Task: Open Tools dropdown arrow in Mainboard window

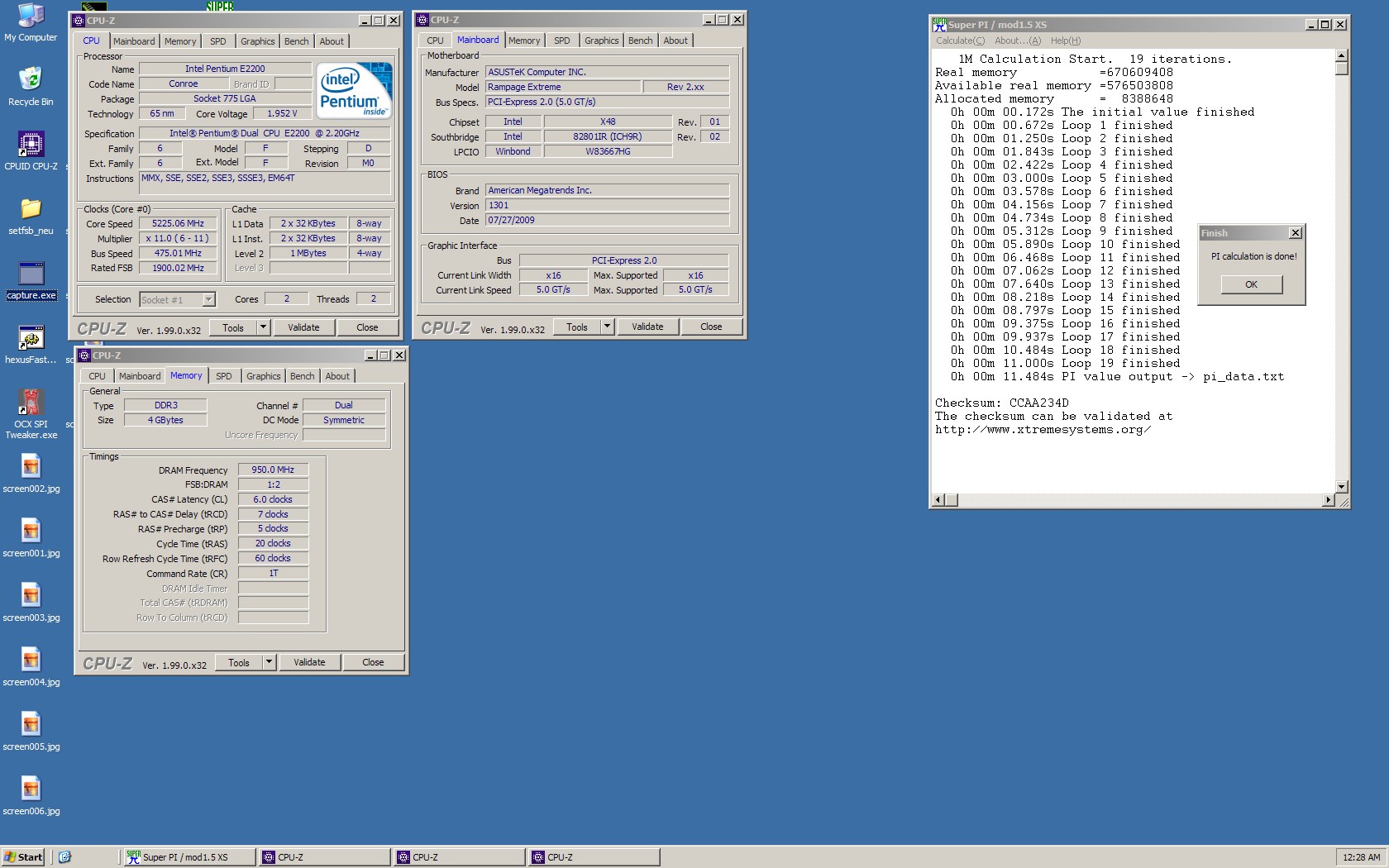Action: click(x=608, y=327)
